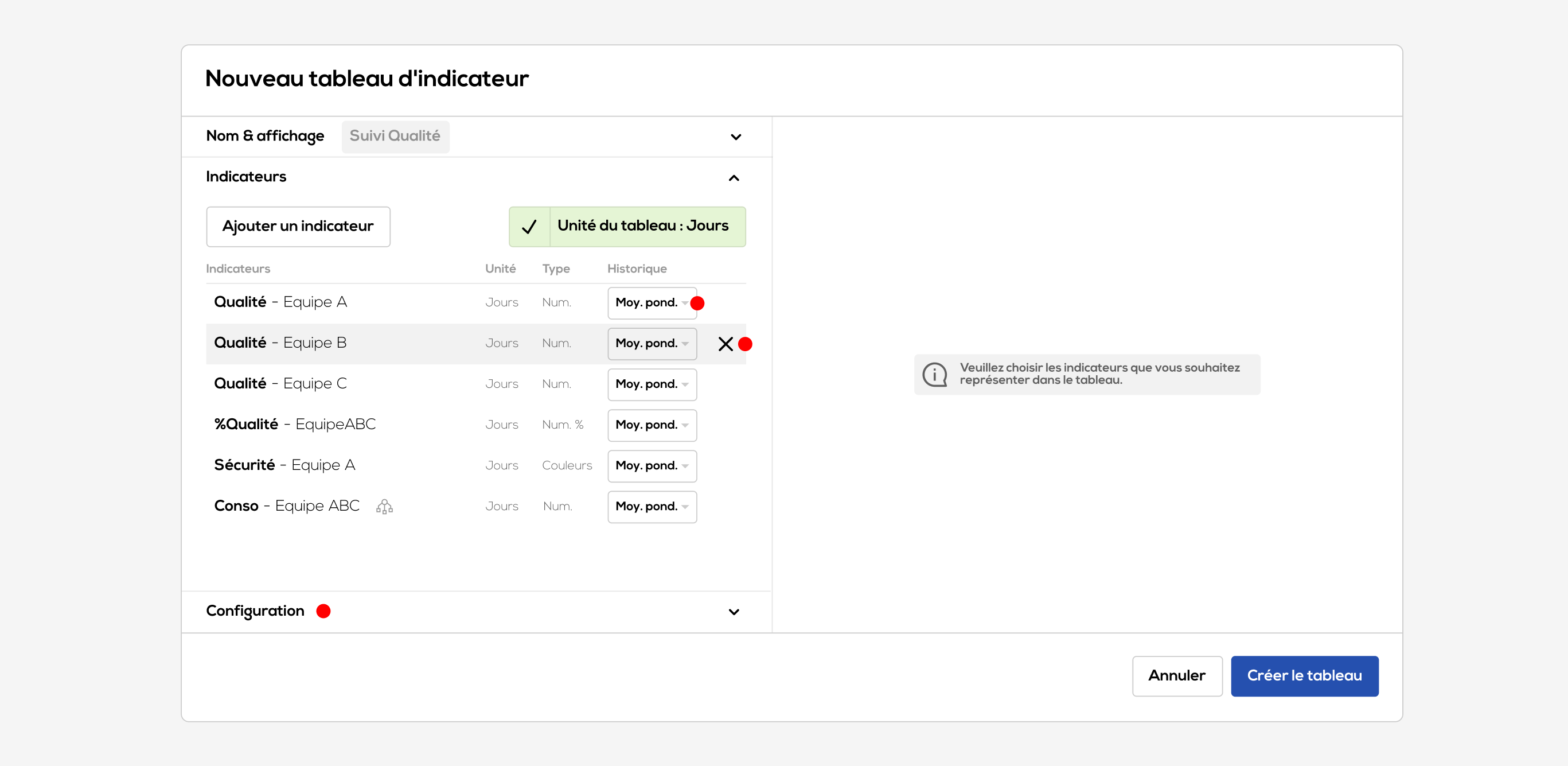
Task: Click the hierarchy icon next to Conso Equipe ABC
Action: click(384, 507)
